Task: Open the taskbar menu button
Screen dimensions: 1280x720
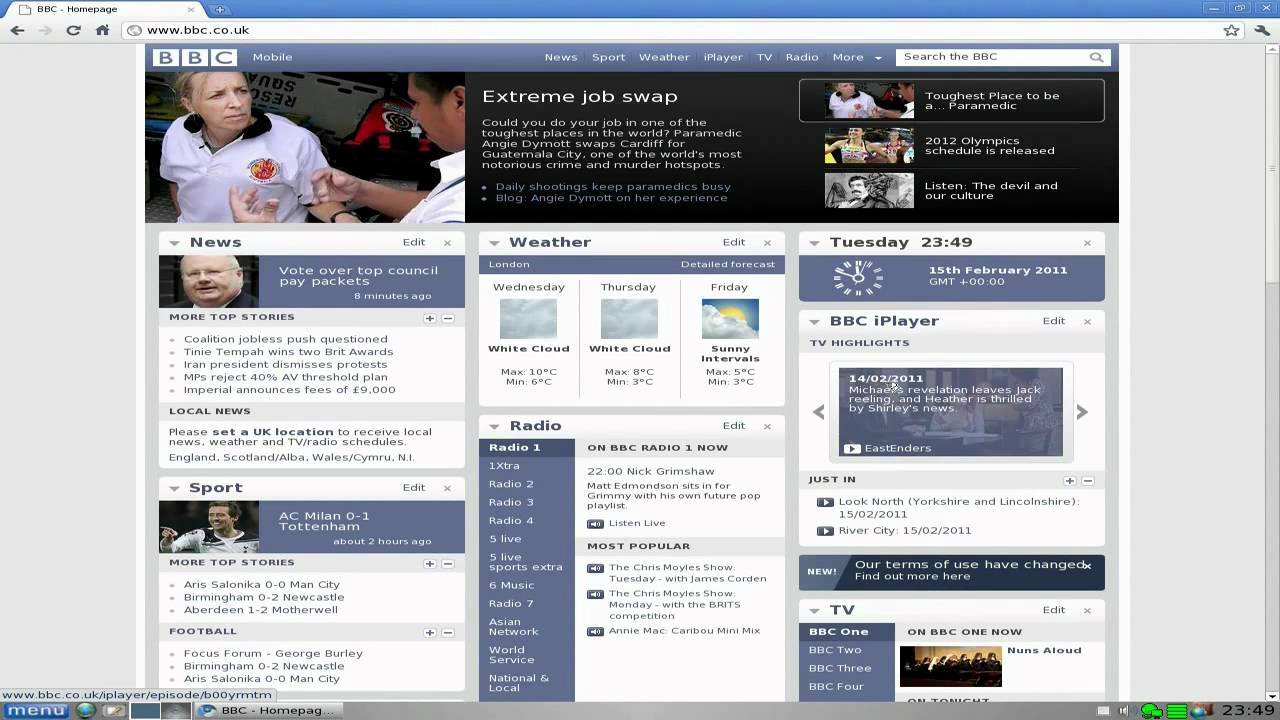Action: click(36, 711)
